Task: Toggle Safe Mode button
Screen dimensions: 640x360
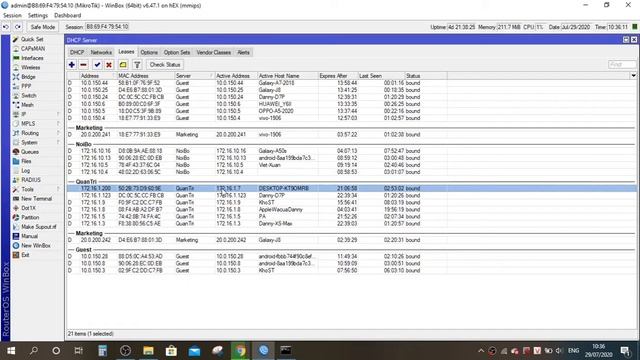Action: [x=42, y=27]
